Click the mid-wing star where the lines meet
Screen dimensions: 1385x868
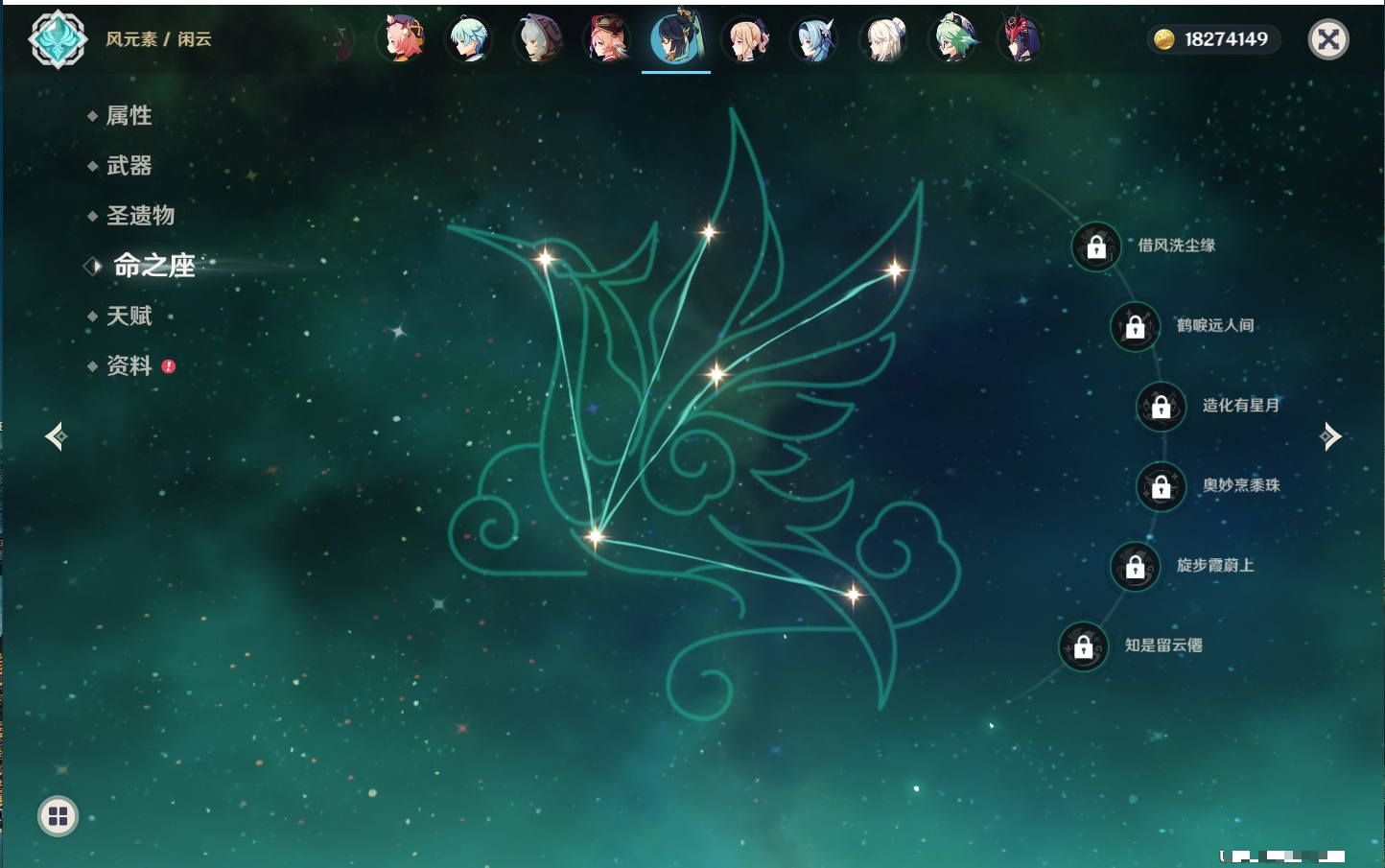click(716, 374)
